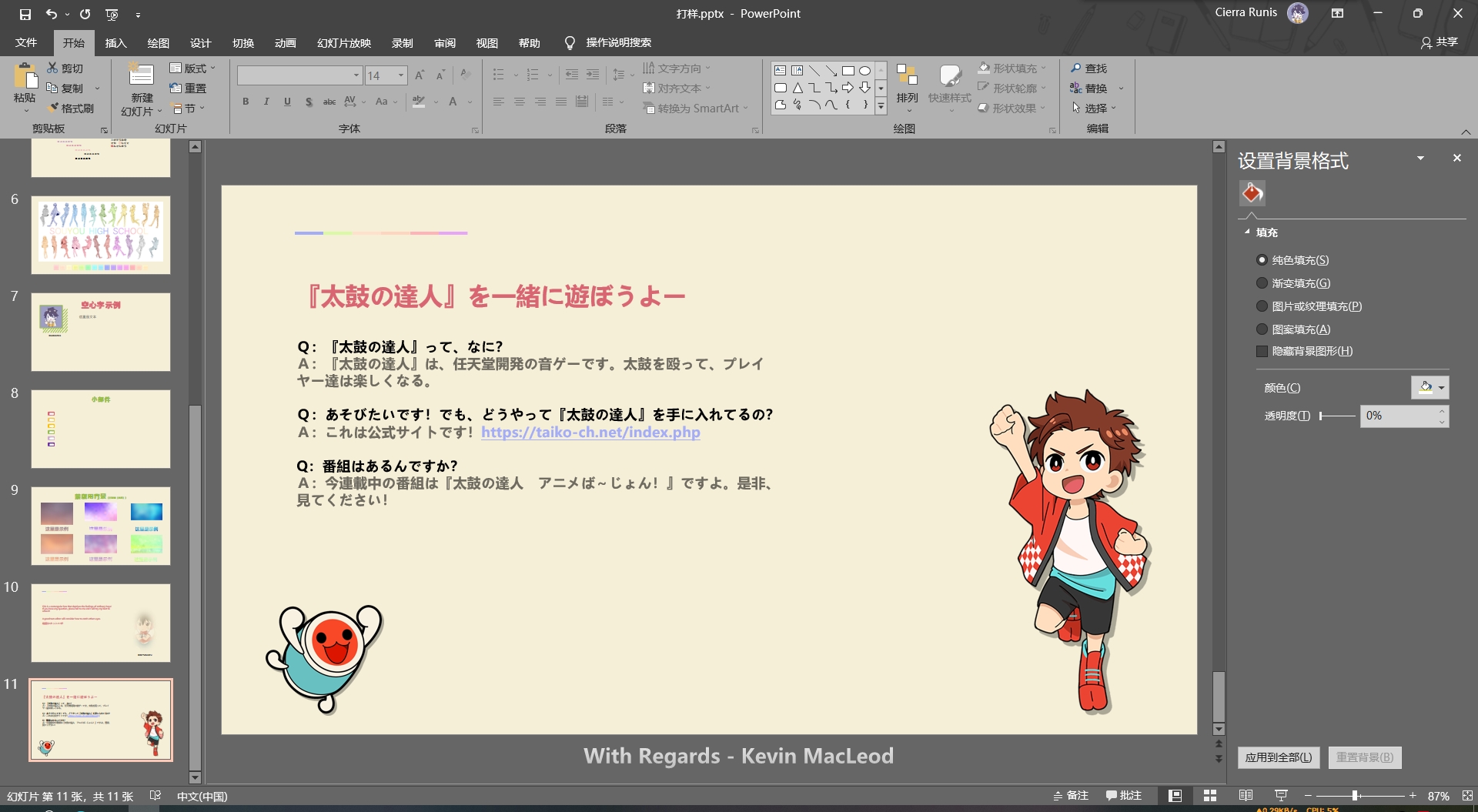Open the font name dropdown
Image resolution: width=1478 pixels, height=812 pixels.
[355, 75]
